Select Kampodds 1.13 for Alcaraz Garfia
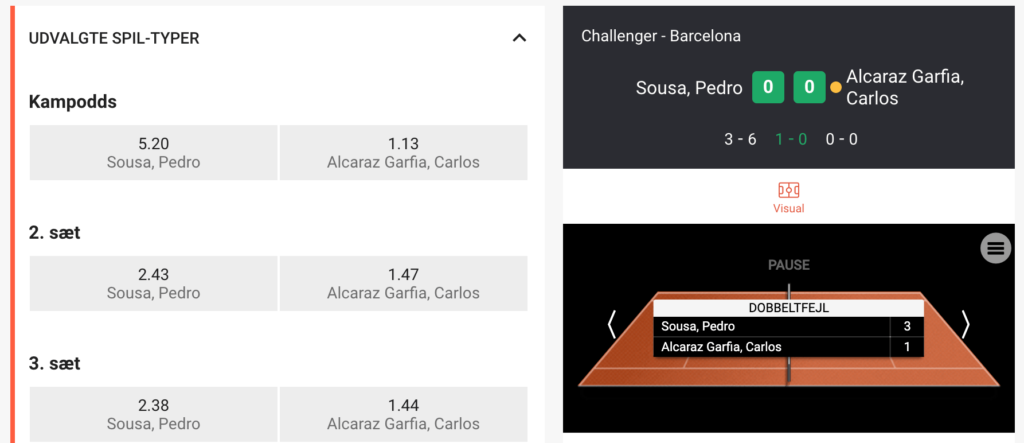The width and height of the screenshot is (1024, 443). point(403,153)
